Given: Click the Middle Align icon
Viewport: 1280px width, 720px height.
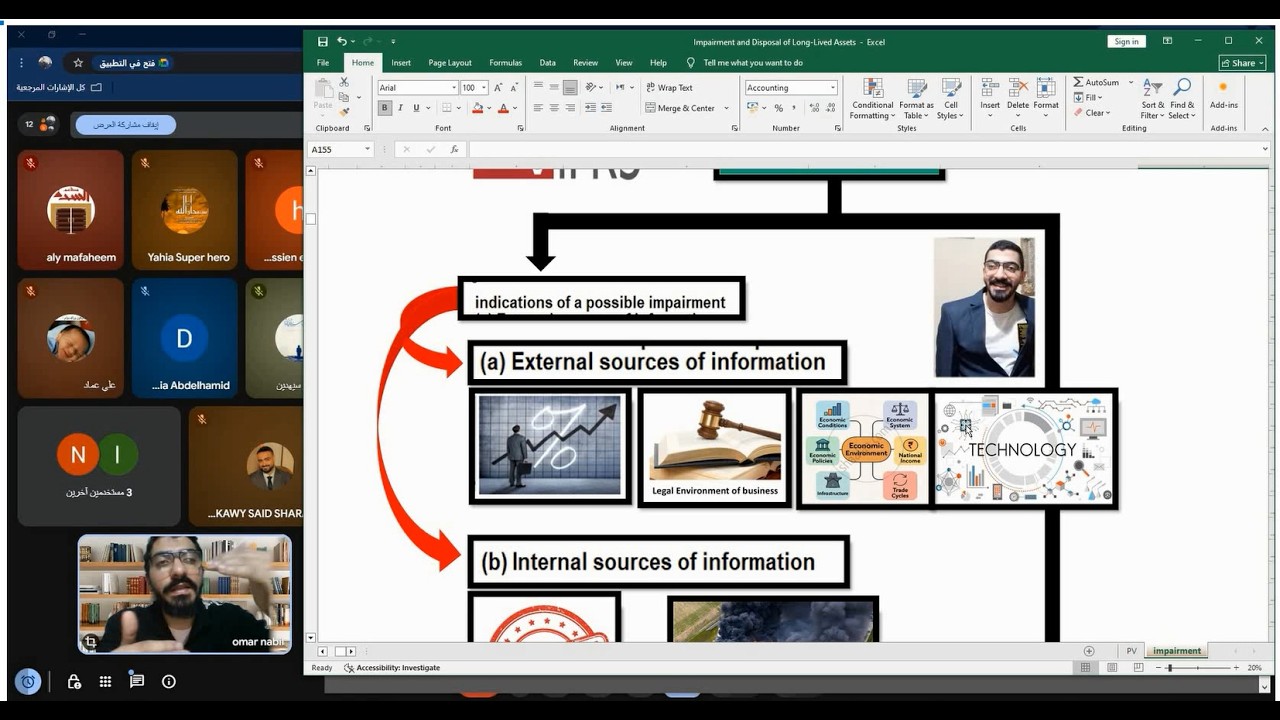Looking at the screenshot, I should [x=554, y=87].
